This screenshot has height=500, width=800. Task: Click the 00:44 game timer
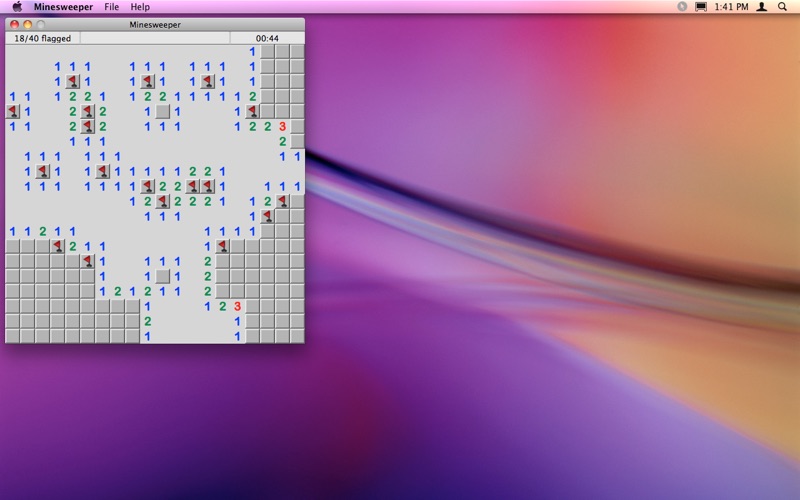[x=267, y=38]
